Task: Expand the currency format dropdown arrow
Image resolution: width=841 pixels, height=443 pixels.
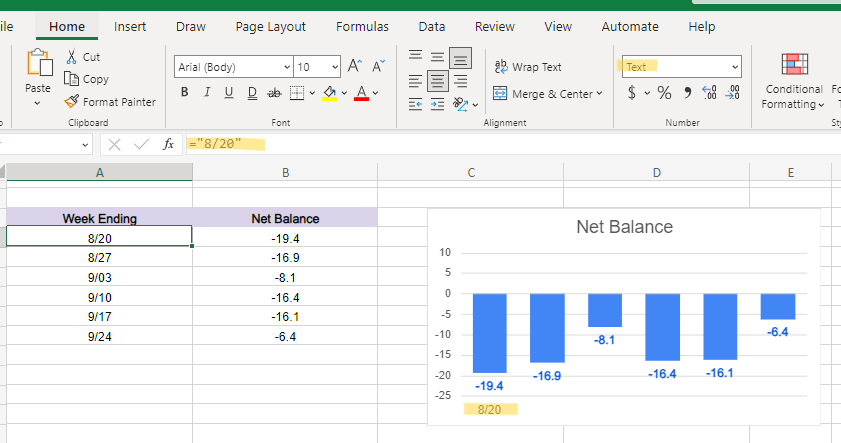Action: (x=647, y=93)
